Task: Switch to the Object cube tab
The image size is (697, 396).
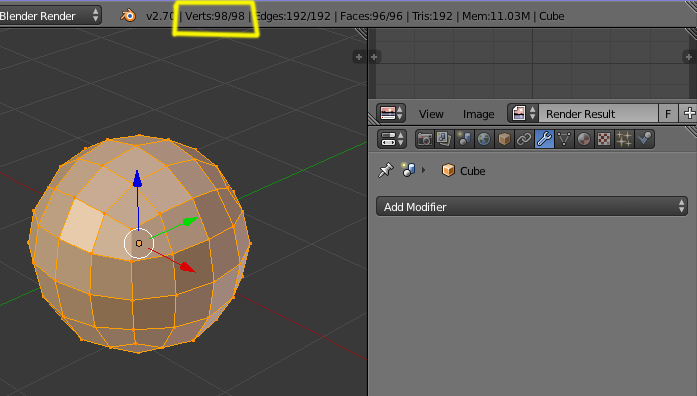Action: (x=504, y=139)
